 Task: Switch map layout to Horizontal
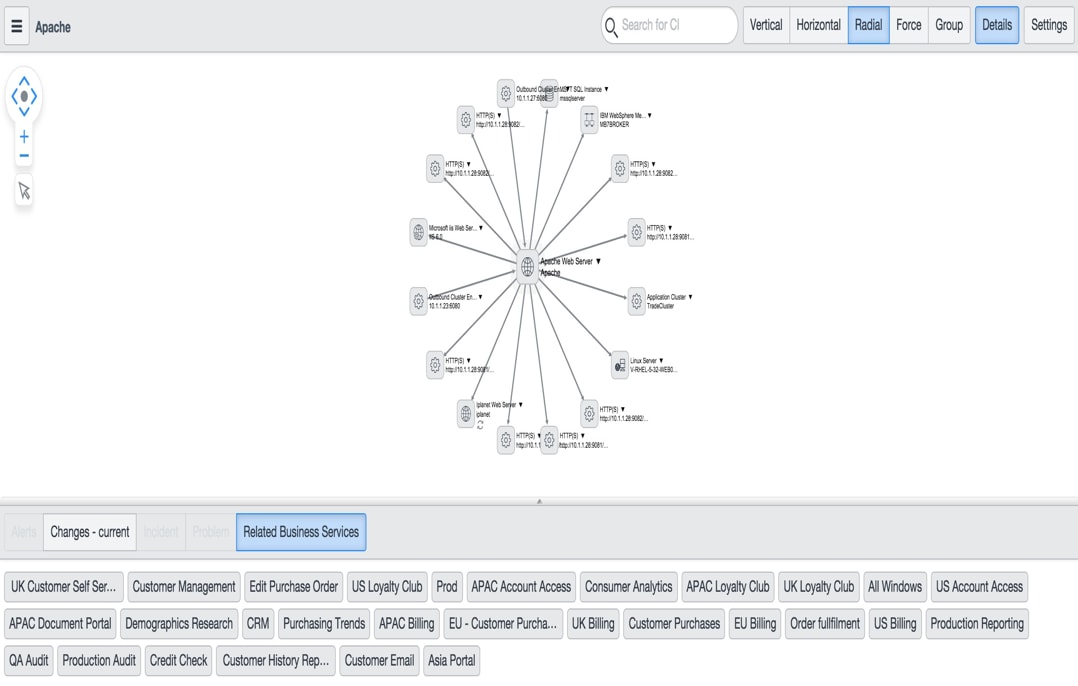(x=818, y=25)
